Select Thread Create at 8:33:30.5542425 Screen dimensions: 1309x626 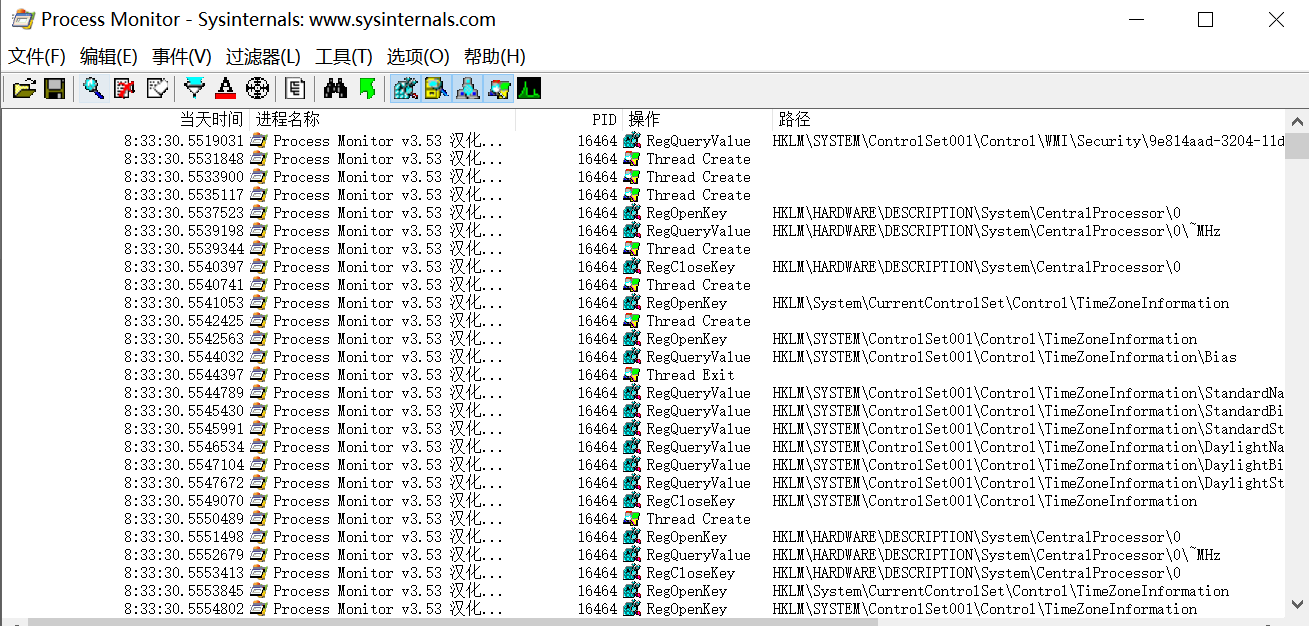point(698,321)
